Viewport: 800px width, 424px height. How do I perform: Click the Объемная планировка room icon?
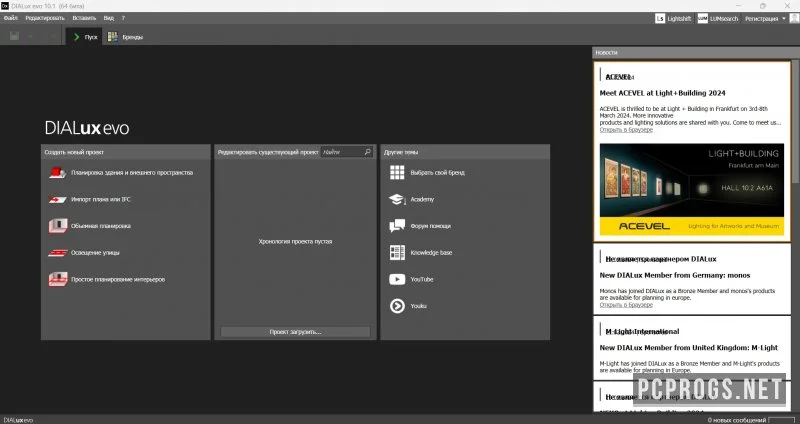(58, 226)
